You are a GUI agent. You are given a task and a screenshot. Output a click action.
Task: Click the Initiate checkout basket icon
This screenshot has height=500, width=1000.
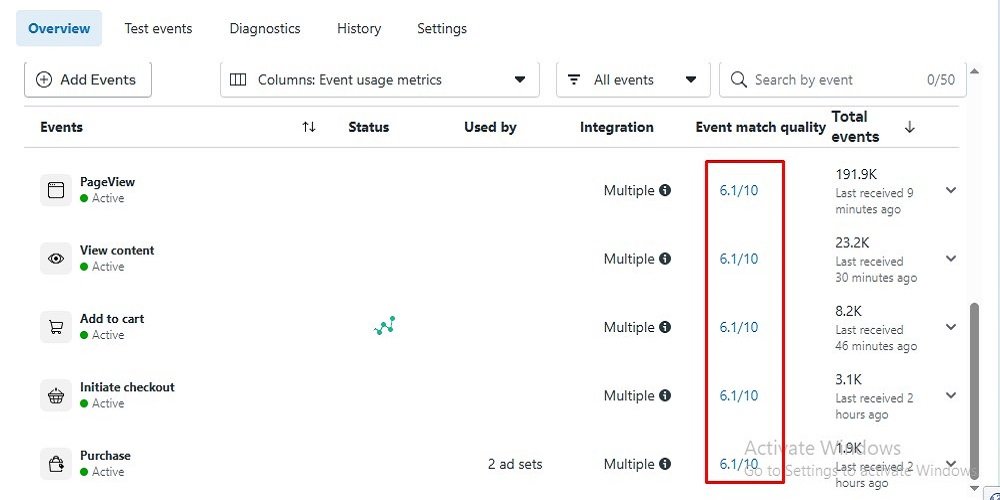click(x=56, y=396)
